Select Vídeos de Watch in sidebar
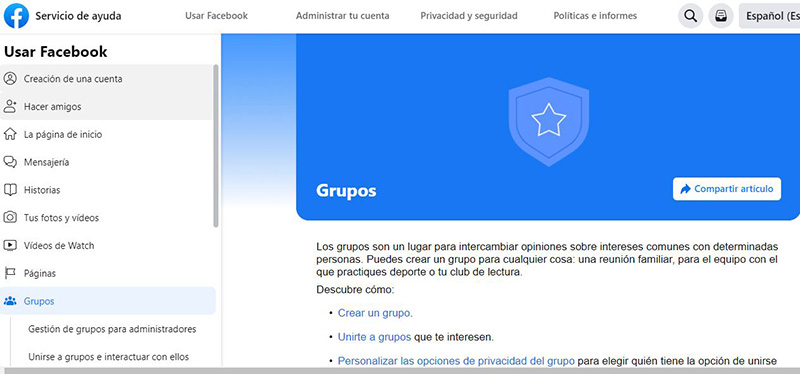Image resolution: width=800 pixels, height=374 pixels. point(108,245)
